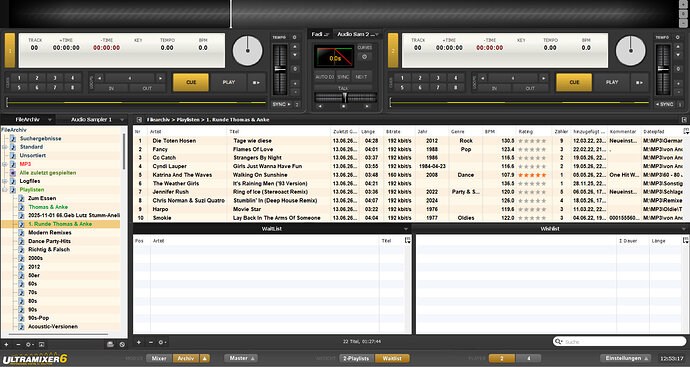The width and height of the screenshot is (690, 367).
Task: Click the stop/play icon on deck 1
Action: 256,82
